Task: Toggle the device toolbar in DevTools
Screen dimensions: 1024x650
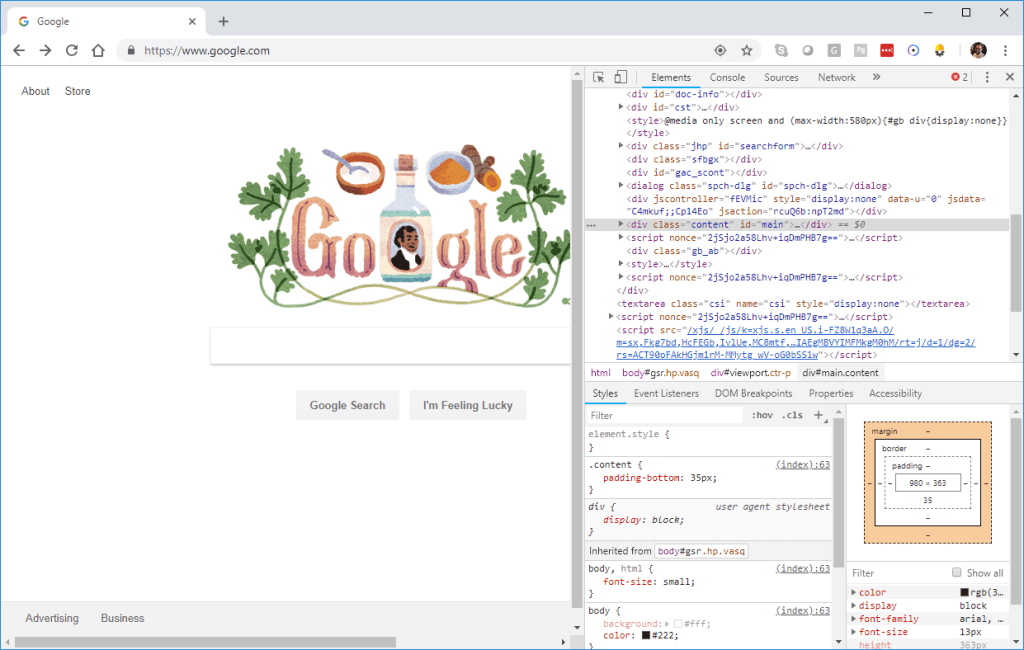Action: click(x=621, y=76)
